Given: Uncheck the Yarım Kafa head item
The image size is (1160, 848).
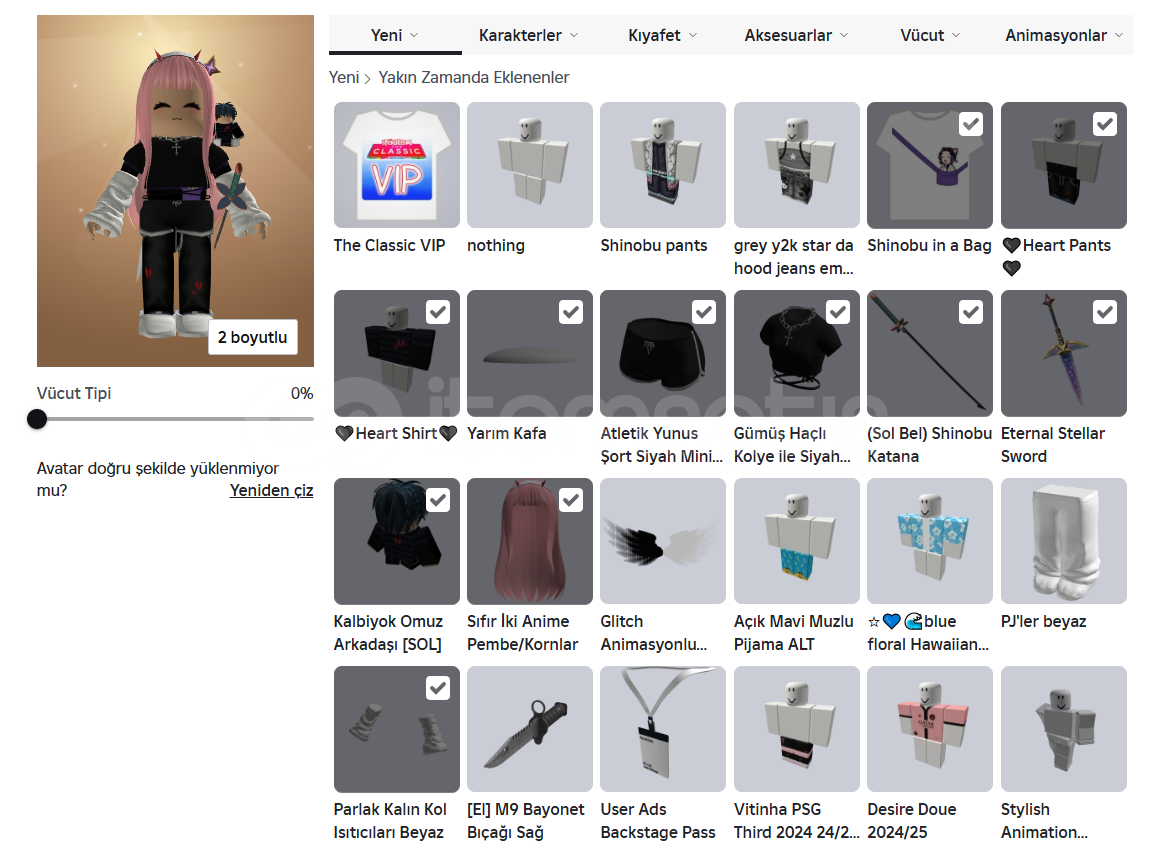Looking at the screenshot, I should pyautogui.click(x=570, y=312).
